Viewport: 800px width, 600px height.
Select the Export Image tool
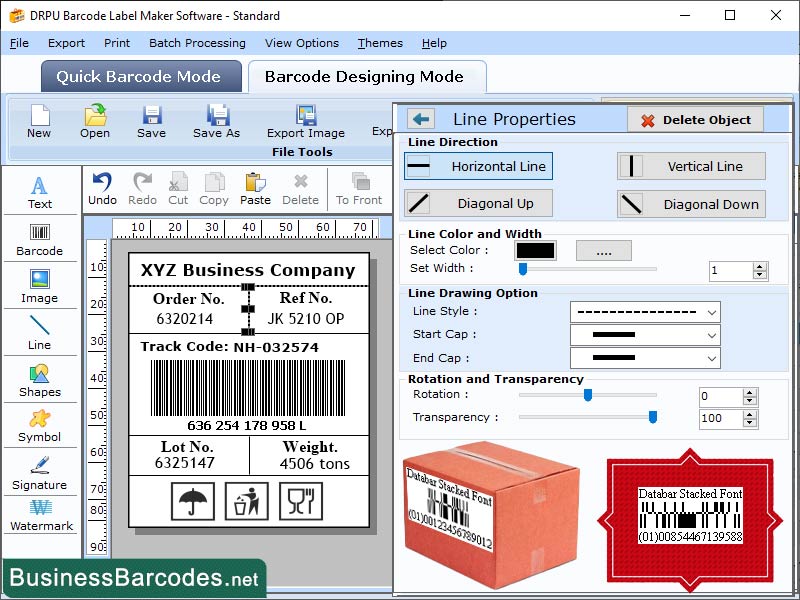[305, 123]
